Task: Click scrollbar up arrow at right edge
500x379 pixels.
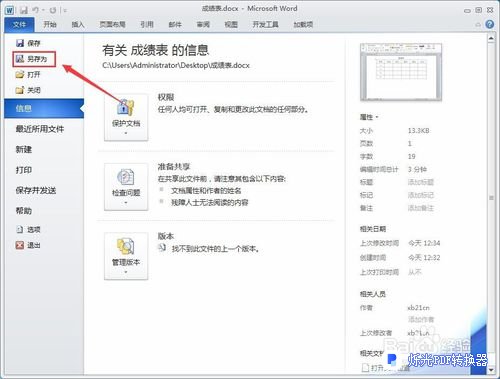Action: pos(491,38)
